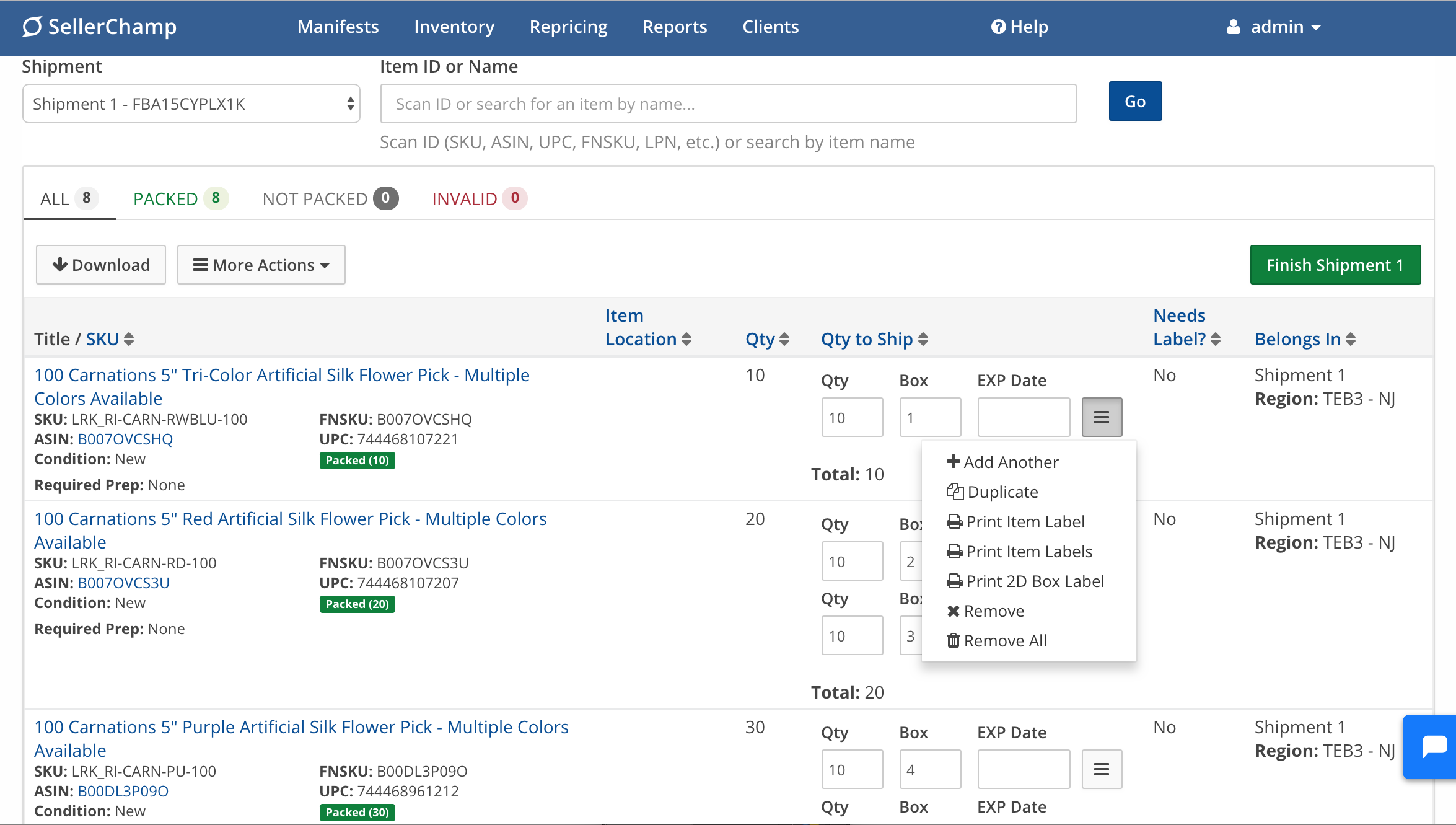Viewport: 1456px width, 825px height.
Task: Focus the Scan ID search field
Action: point(727,104)
